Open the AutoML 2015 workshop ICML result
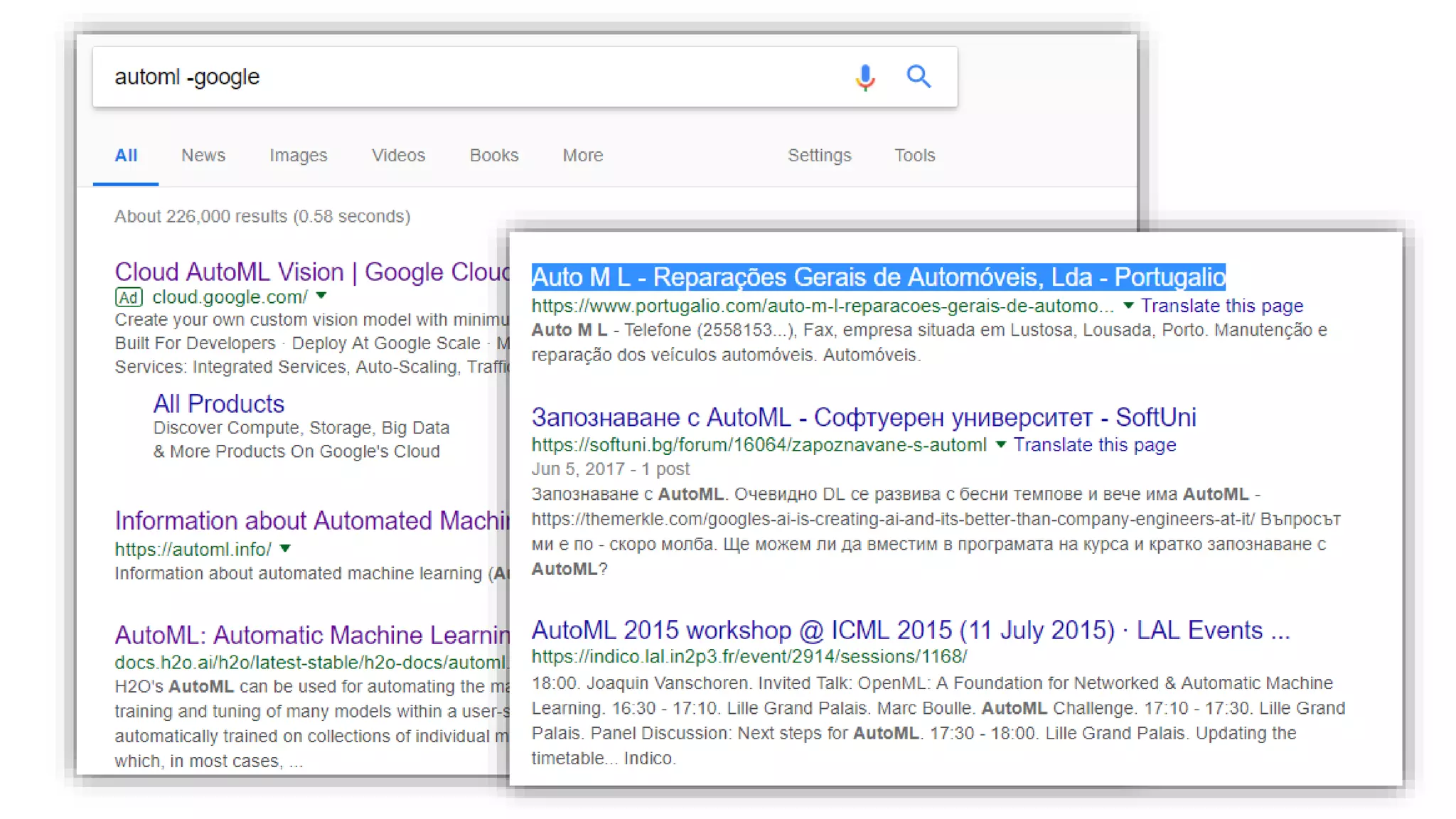The height and width of the screenshot is (819, 1456). tap(910, 631)
